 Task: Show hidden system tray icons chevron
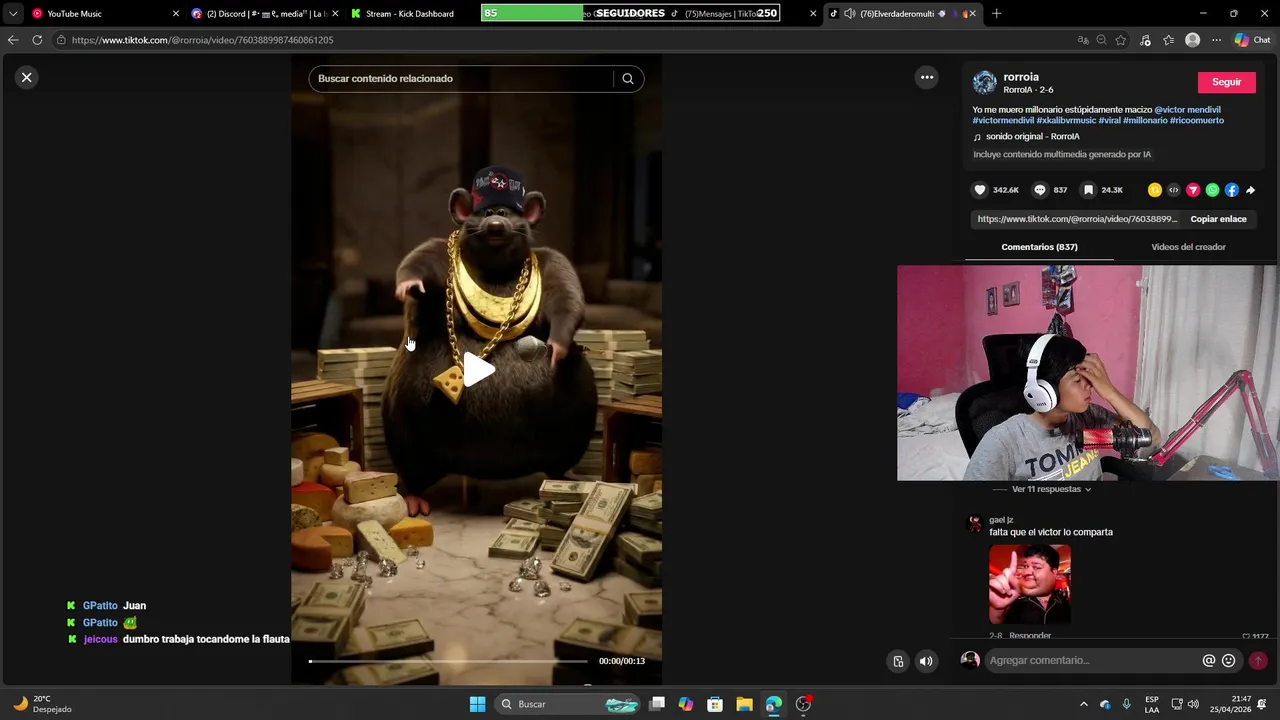1083,704
